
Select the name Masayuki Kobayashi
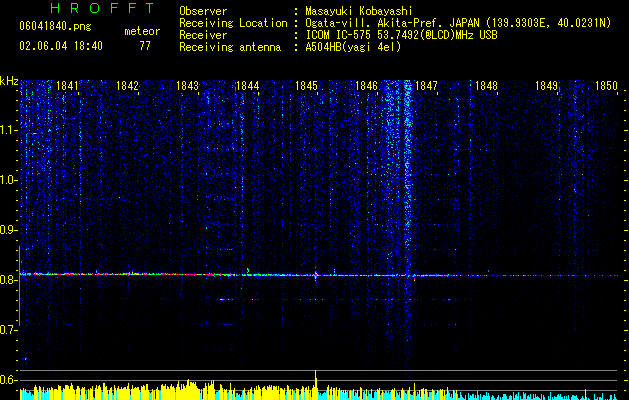tap(359, 11)
